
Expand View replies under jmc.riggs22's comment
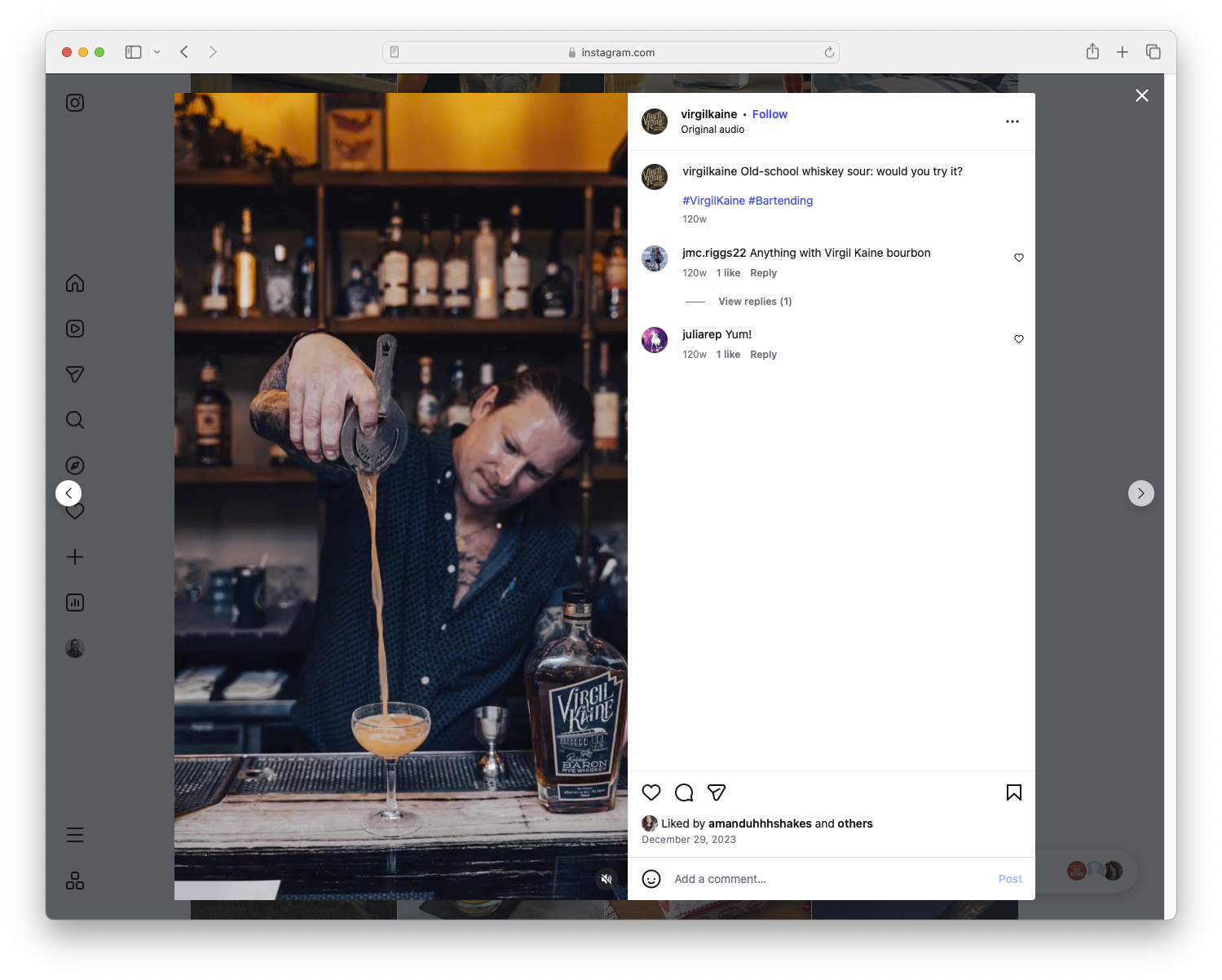coord(754,301)
